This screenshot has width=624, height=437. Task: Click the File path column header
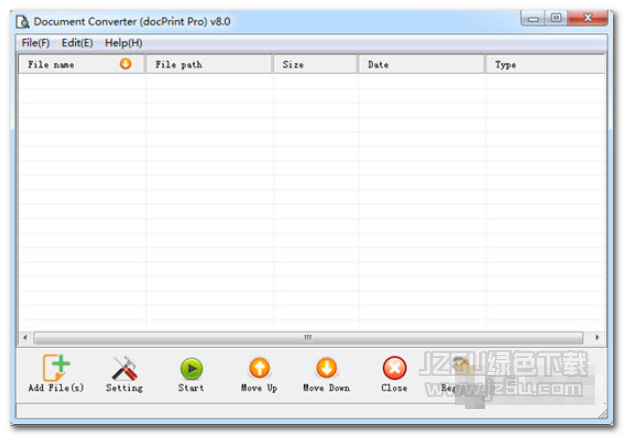(x=209, y=64)
